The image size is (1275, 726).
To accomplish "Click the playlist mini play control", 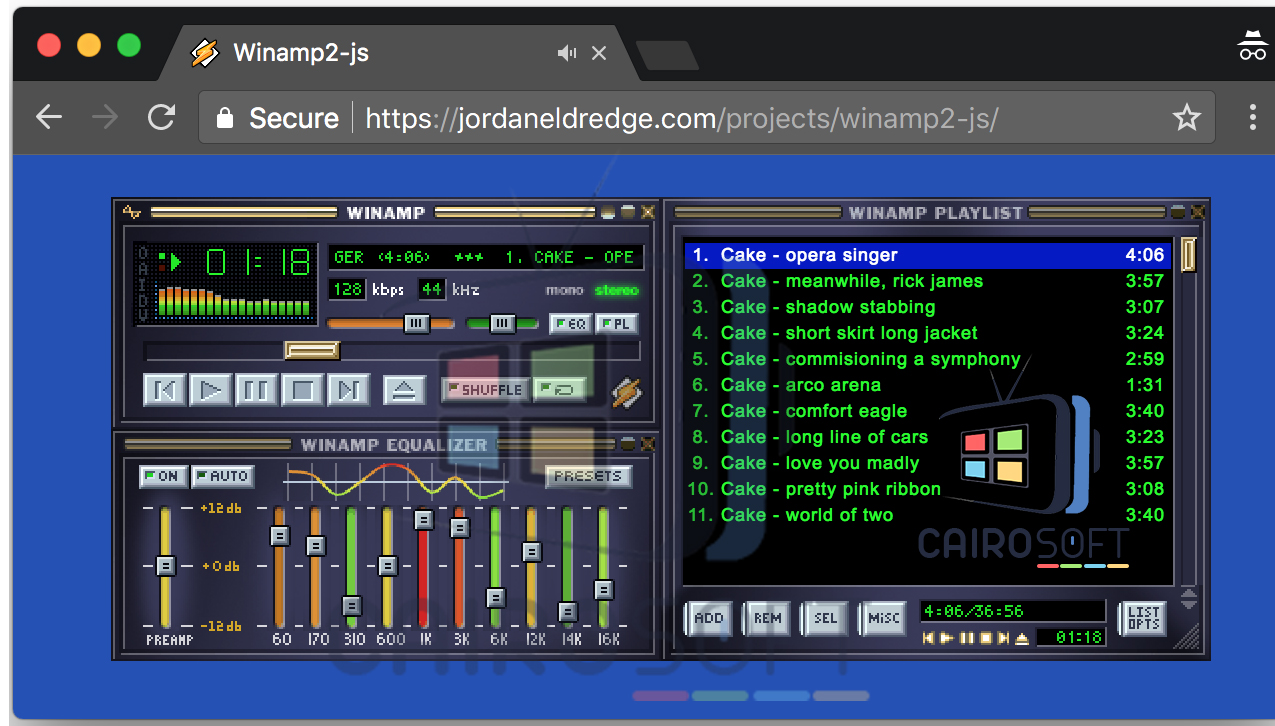I will pyautogui.click(x=947, y=638).
